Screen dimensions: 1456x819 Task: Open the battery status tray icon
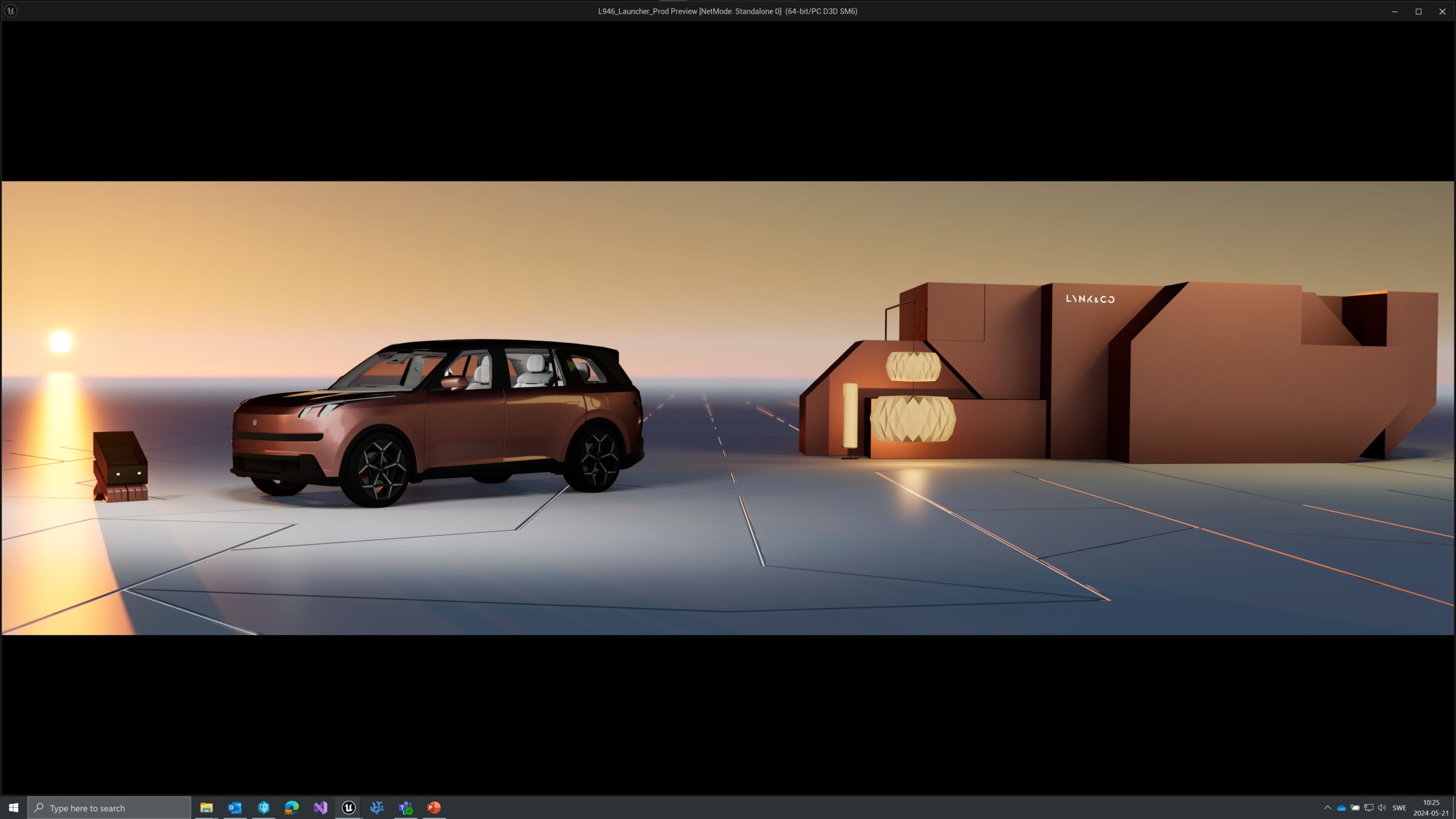(1355, 807)
